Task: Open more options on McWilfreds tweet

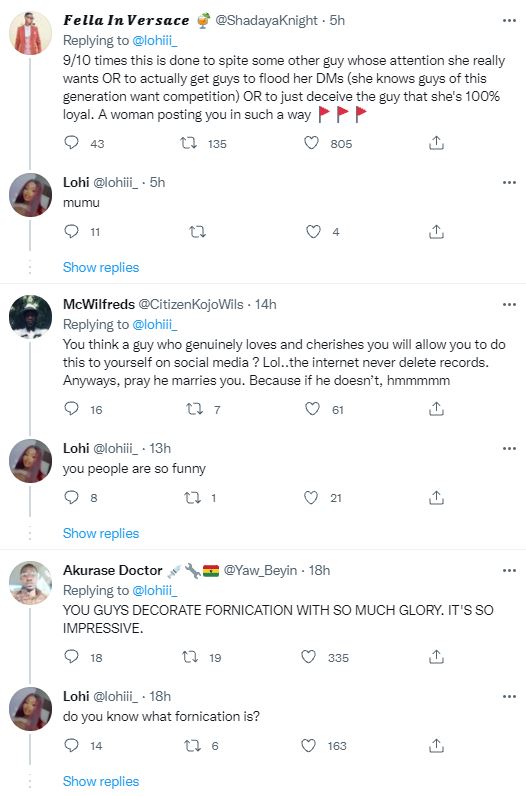Action: tap(509, 305)
